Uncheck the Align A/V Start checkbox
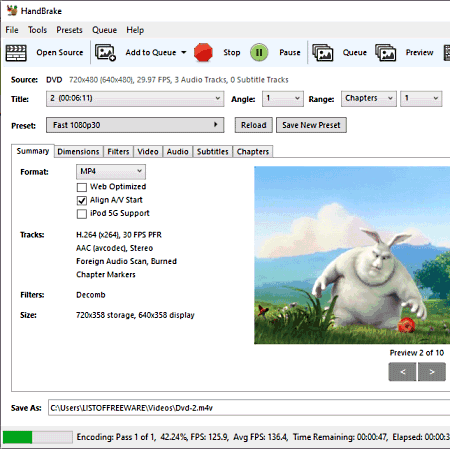The height and width of the screenshot is (449, 450). (82, 200)
